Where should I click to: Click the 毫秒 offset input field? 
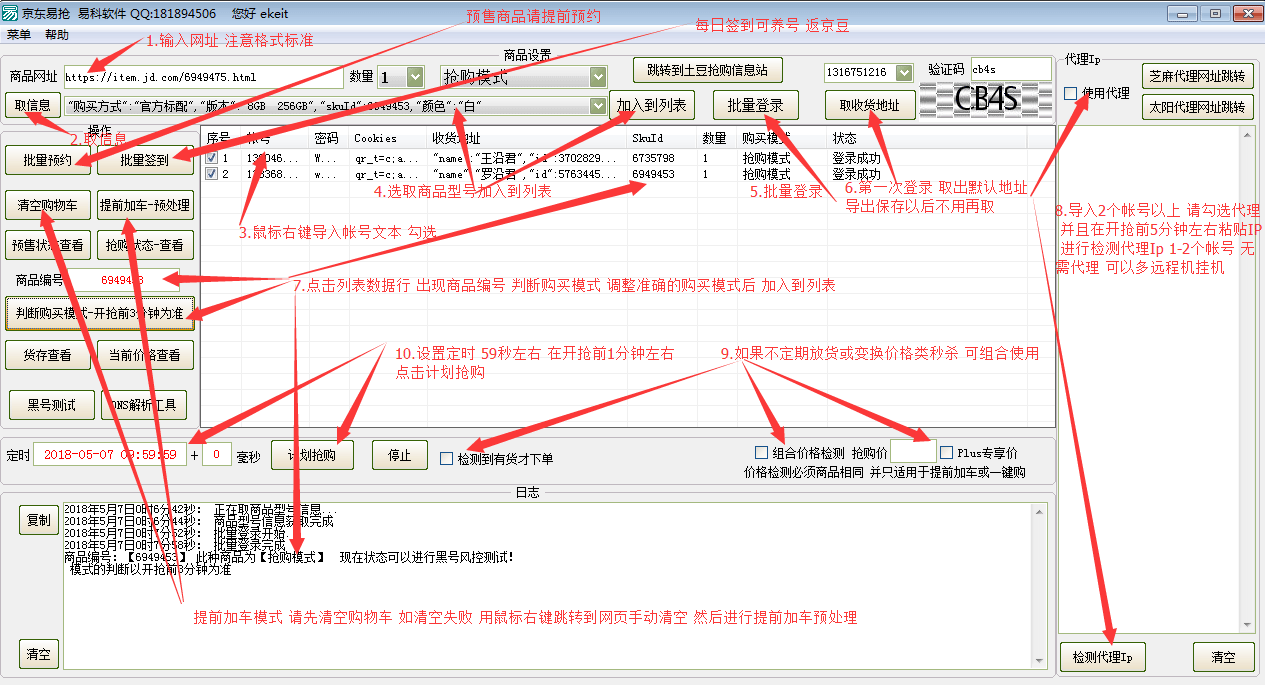click(217, 455)
